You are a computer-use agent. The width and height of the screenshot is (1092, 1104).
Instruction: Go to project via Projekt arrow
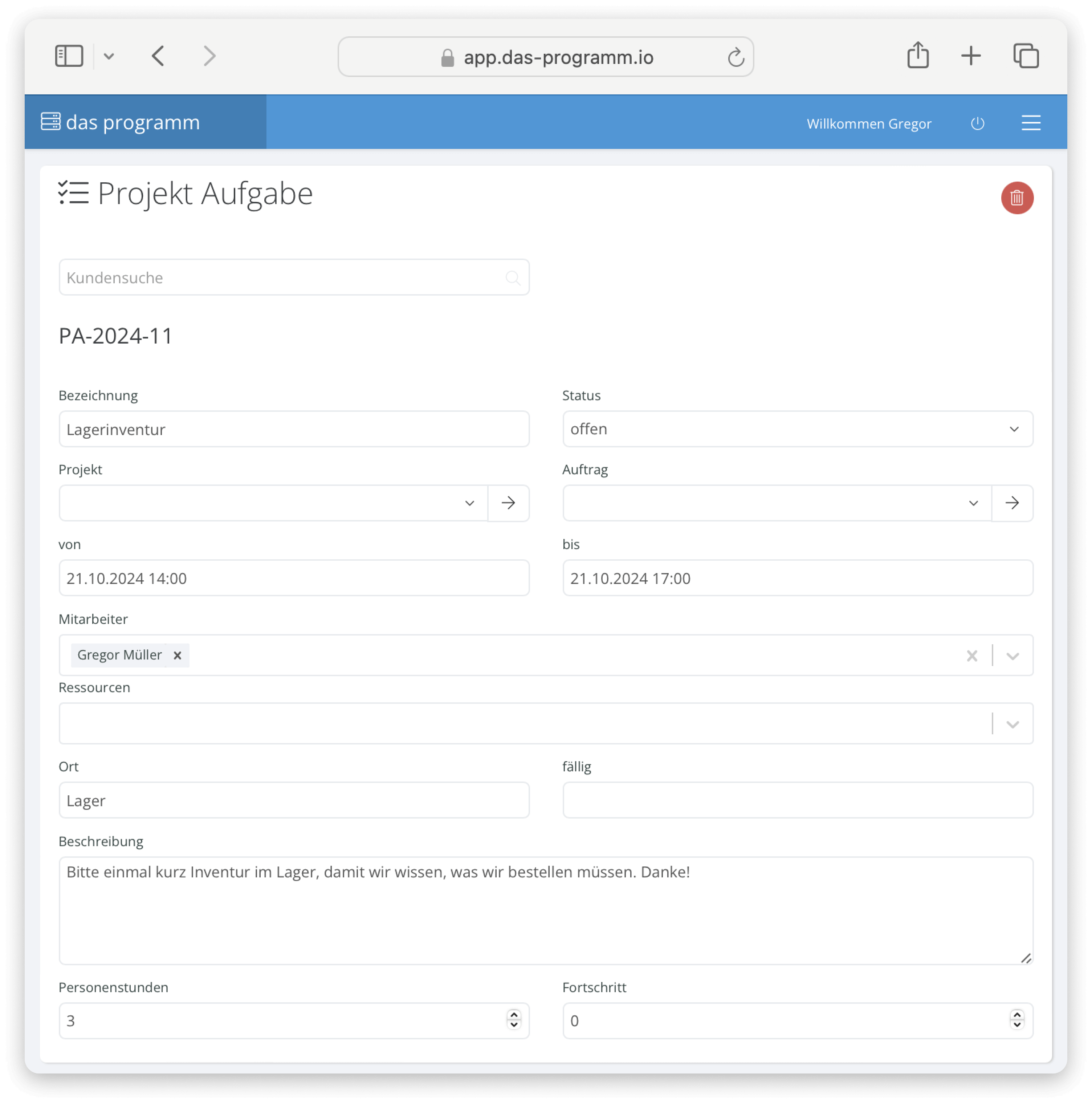click(x=508, y=503)
